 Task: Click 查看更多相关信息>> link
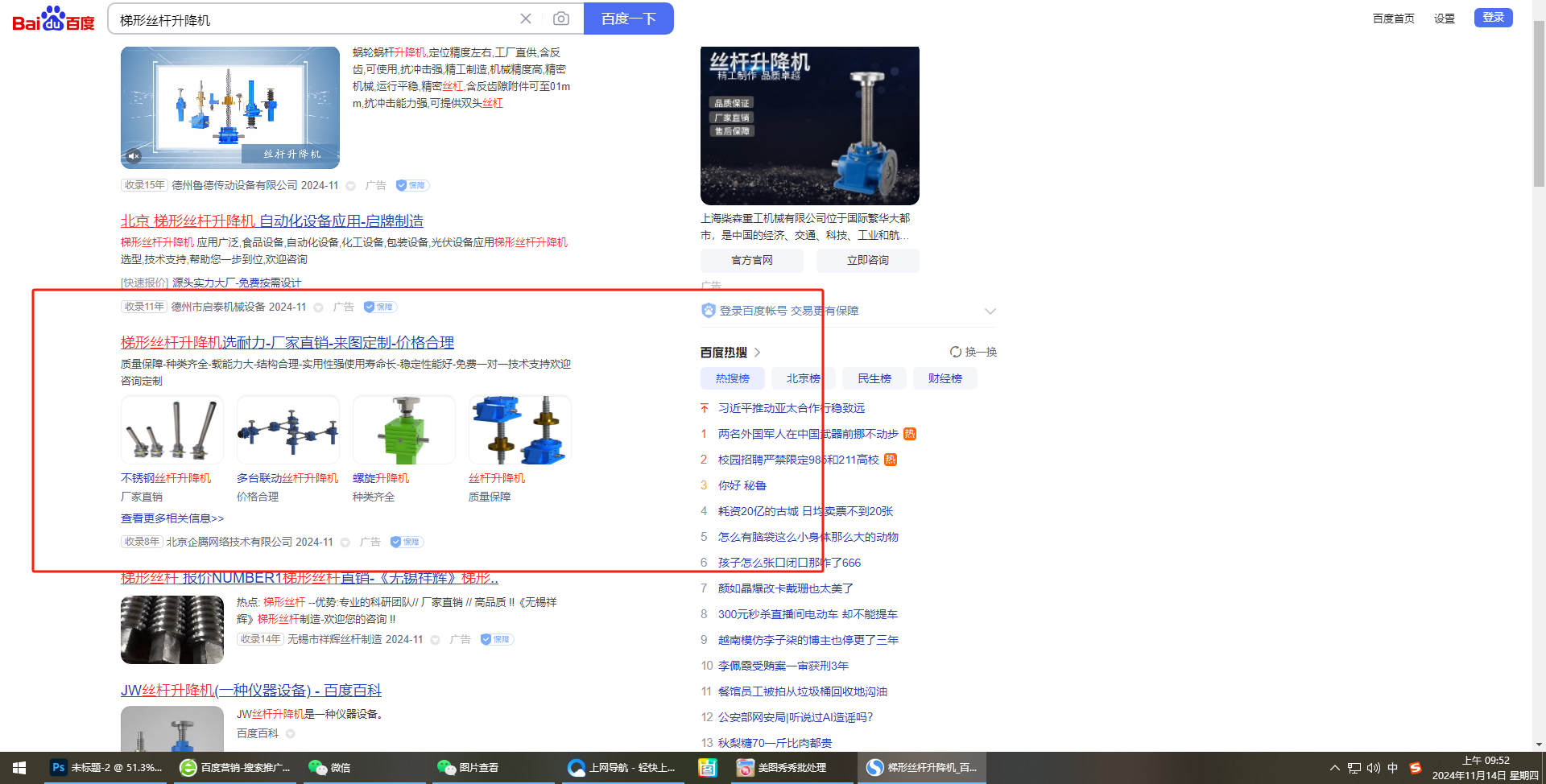[x=172, y=518]
